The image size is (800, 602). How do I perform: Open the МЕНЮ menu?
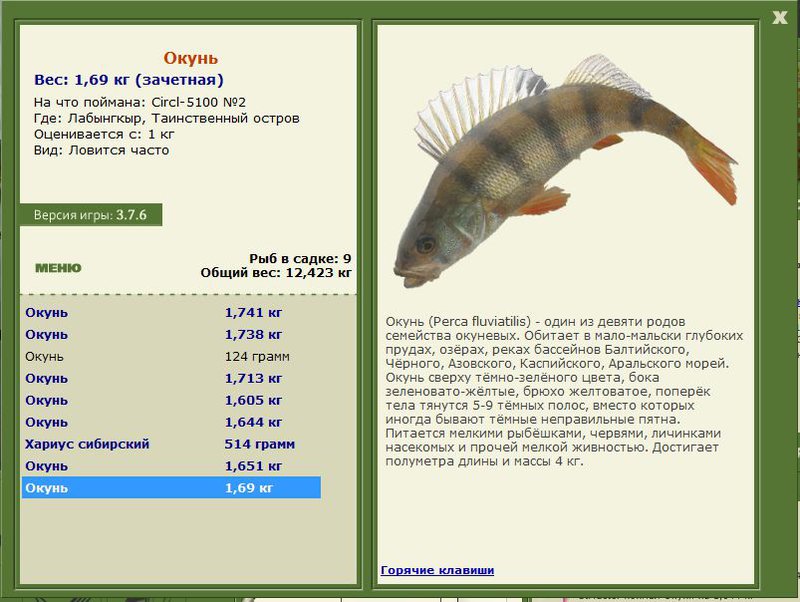[58, 268]
